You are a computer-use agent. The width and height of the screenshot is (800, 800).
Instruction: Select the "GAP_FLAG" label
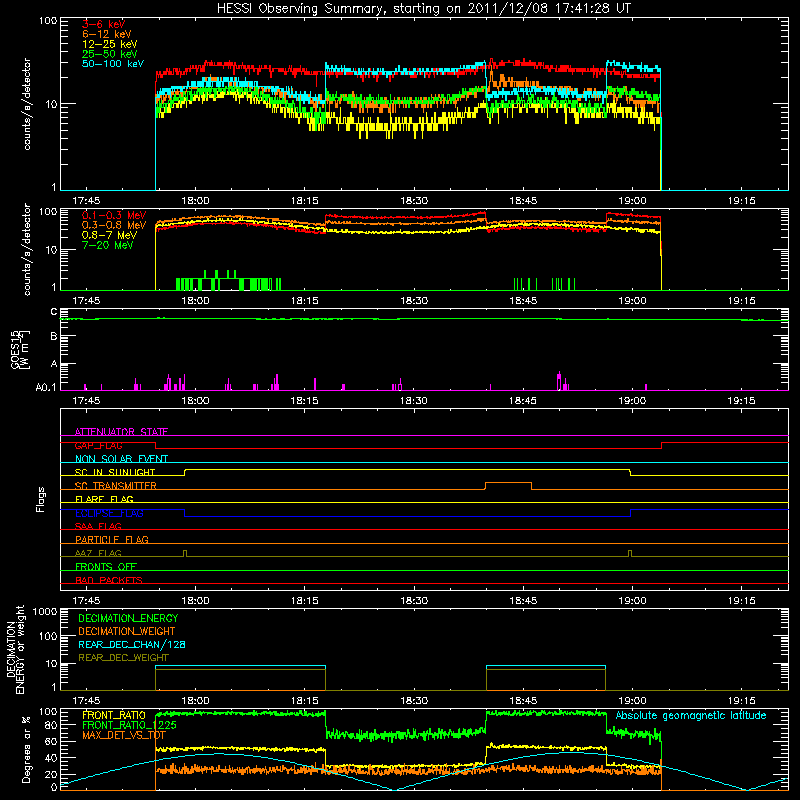98,445
